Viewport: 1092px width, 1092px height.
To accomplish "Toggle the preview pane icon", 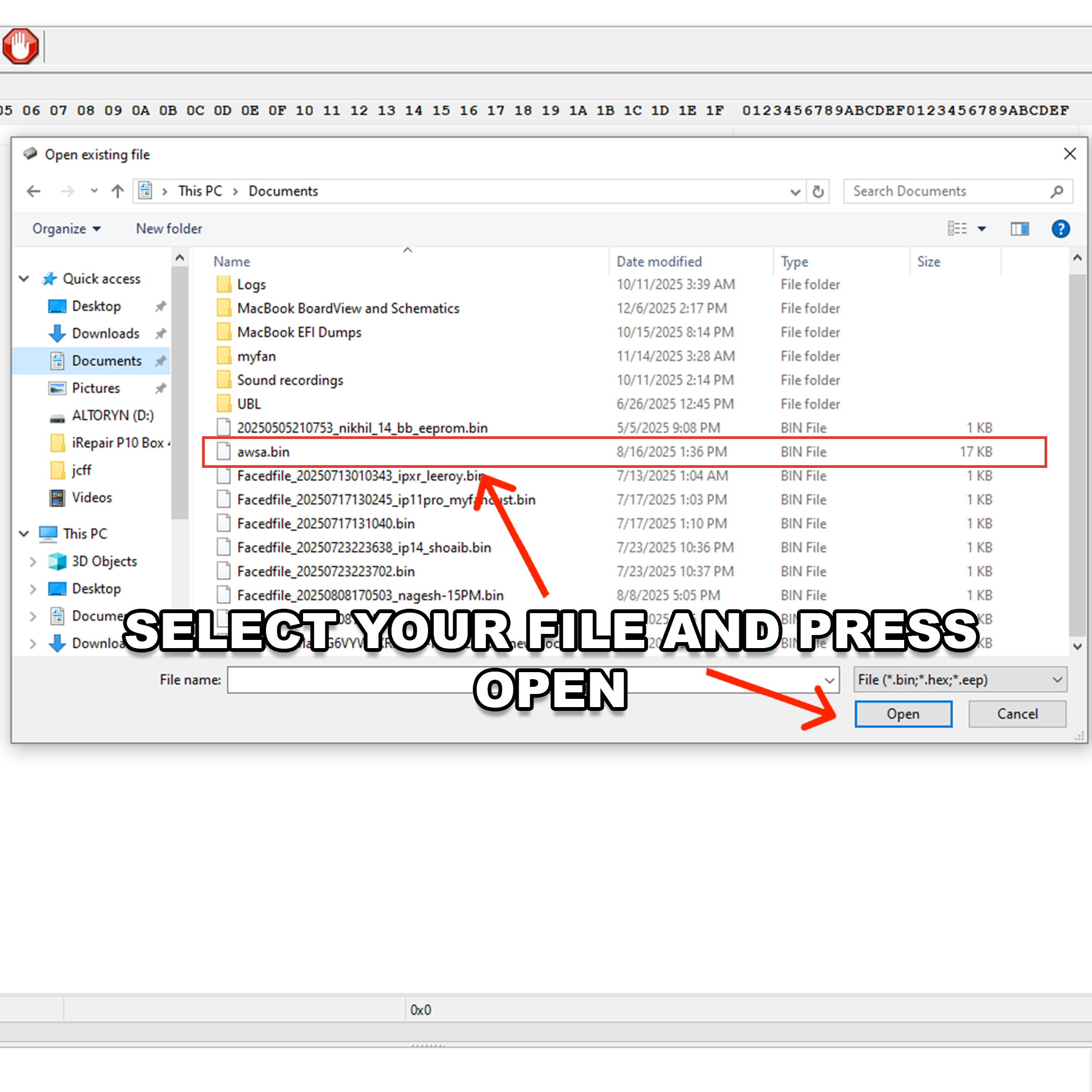I will click(x=1019, y=229).
